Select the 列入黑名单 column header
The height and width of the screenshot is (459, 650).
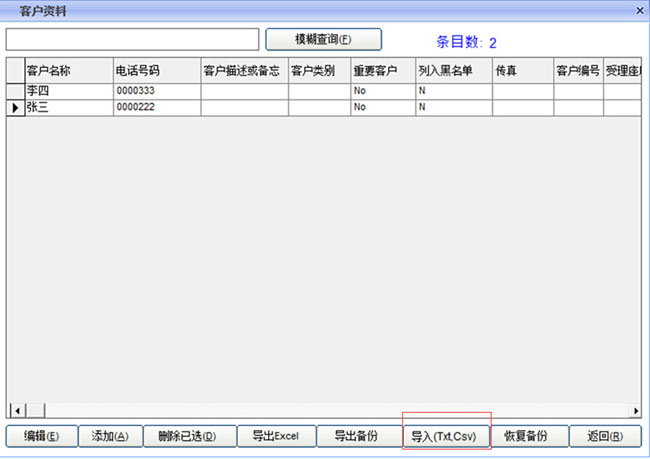pyautogui.click(x=453, y=71)
